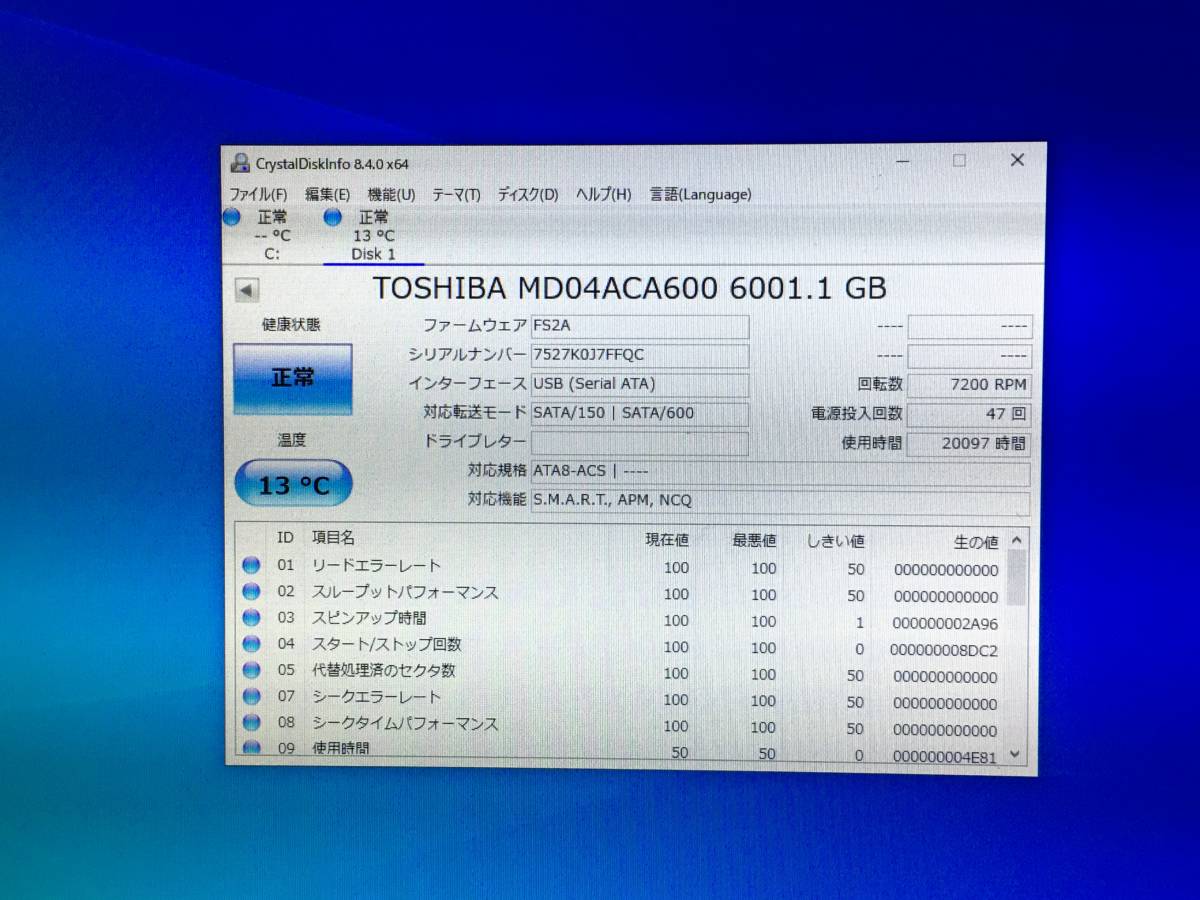The width and height of the screenshot is (1200, 900).
Task: Click the rotation rate field 7200 RPM
Action: coord(969,385)
